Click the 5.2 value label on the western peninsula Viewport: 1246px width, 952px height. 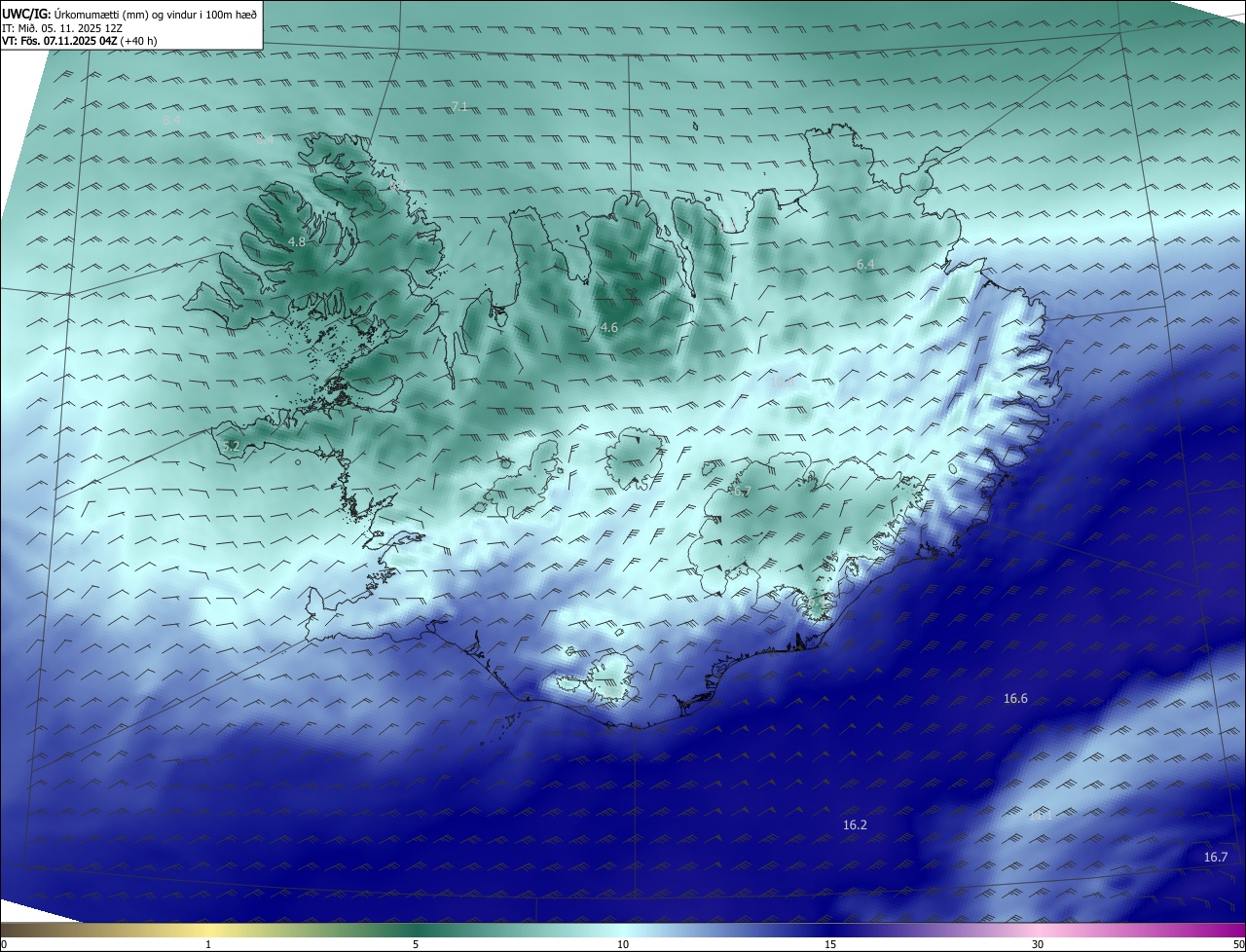click(x=231, y=447)
